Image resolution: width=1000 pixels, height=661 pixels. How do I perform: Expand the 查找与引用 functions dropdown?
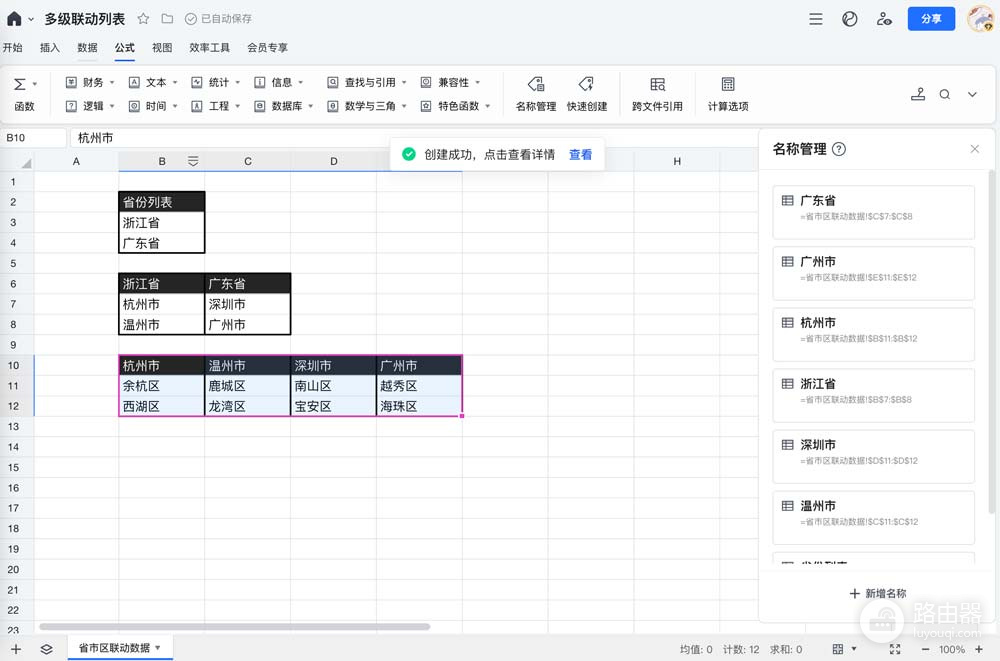(x=367, y=82)
